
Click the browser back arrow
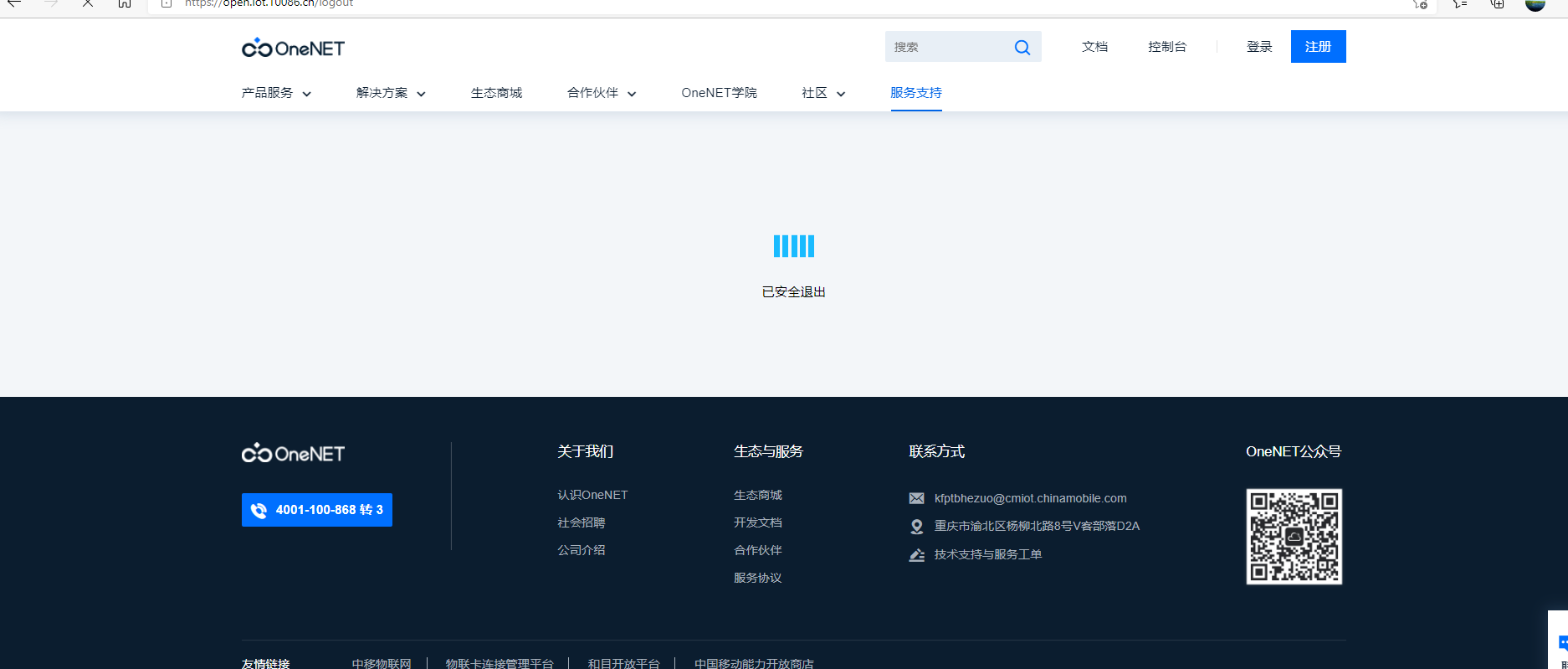[14, 3]
